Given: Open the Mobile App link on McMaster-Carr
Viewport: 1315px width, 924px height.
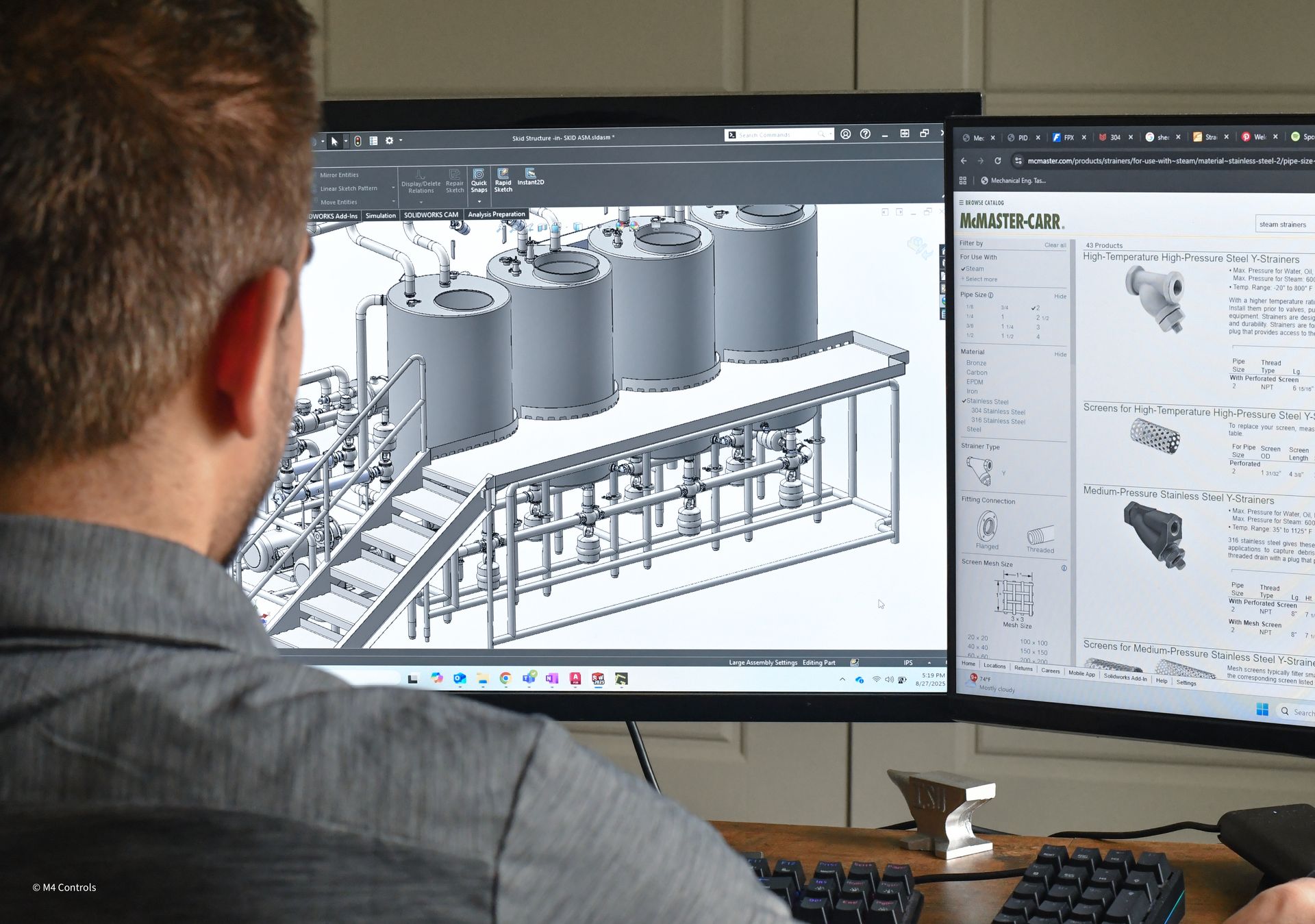Looking at the screenshot, I should click(1082, 675).
